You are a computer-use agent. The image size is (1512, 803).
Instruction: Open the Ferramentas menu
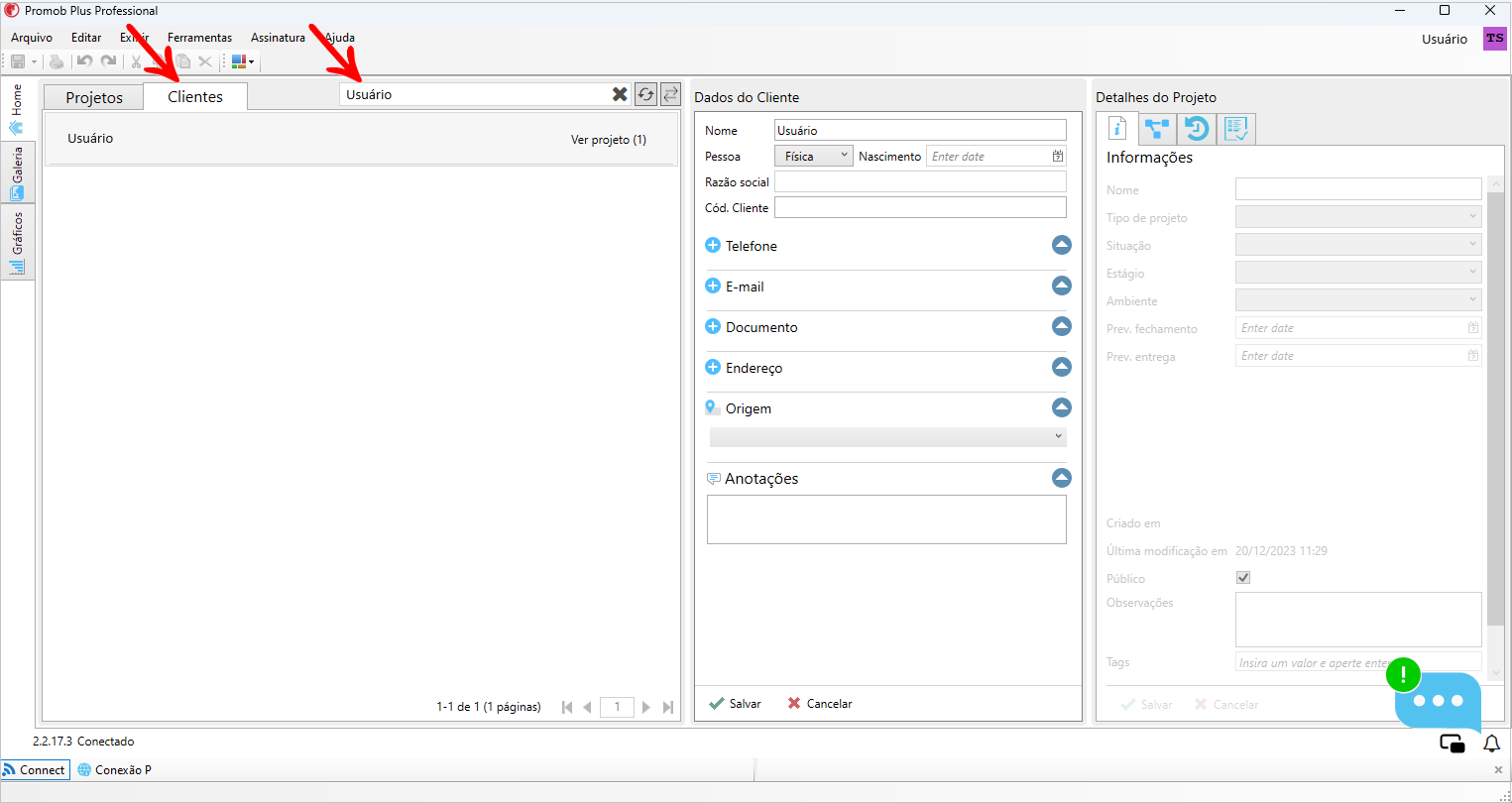coord(199,38)
